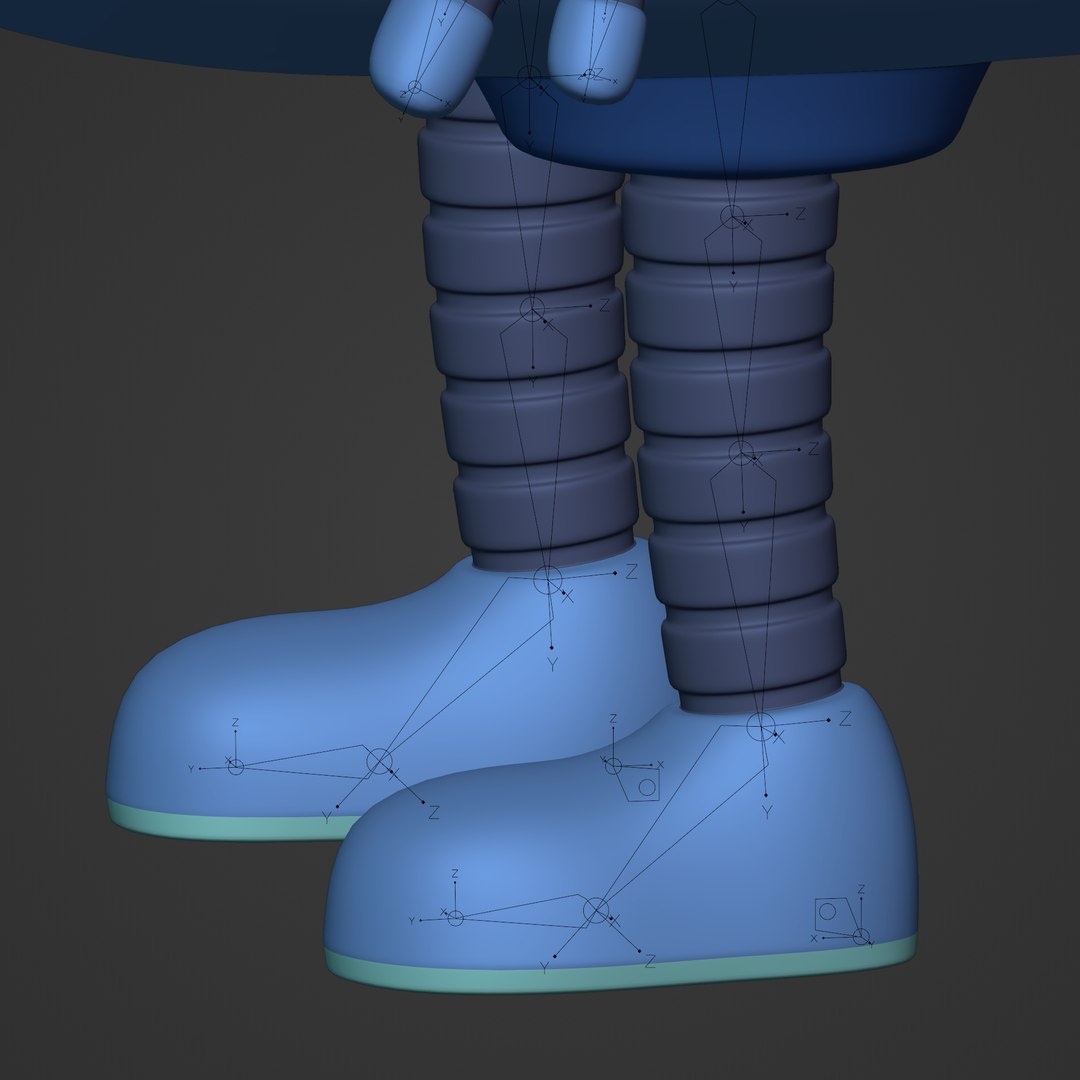Select the rear boot's ankle joint circle
The image size is (1080, 1080).
coord(548,579)
